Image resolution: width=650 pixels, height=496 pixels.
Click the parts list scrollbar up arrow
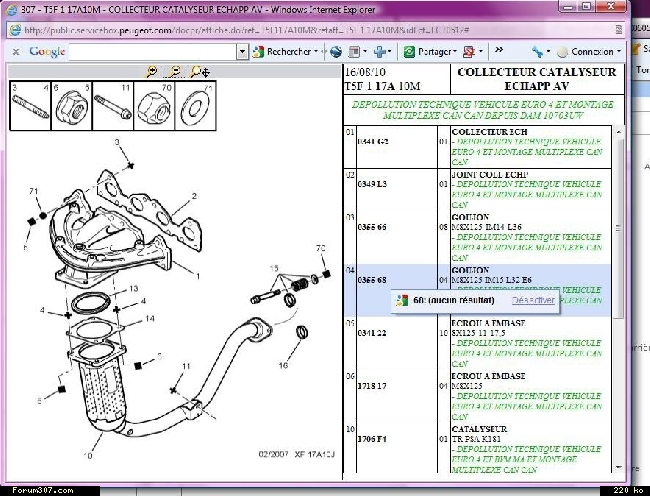(x=618, y=132)
